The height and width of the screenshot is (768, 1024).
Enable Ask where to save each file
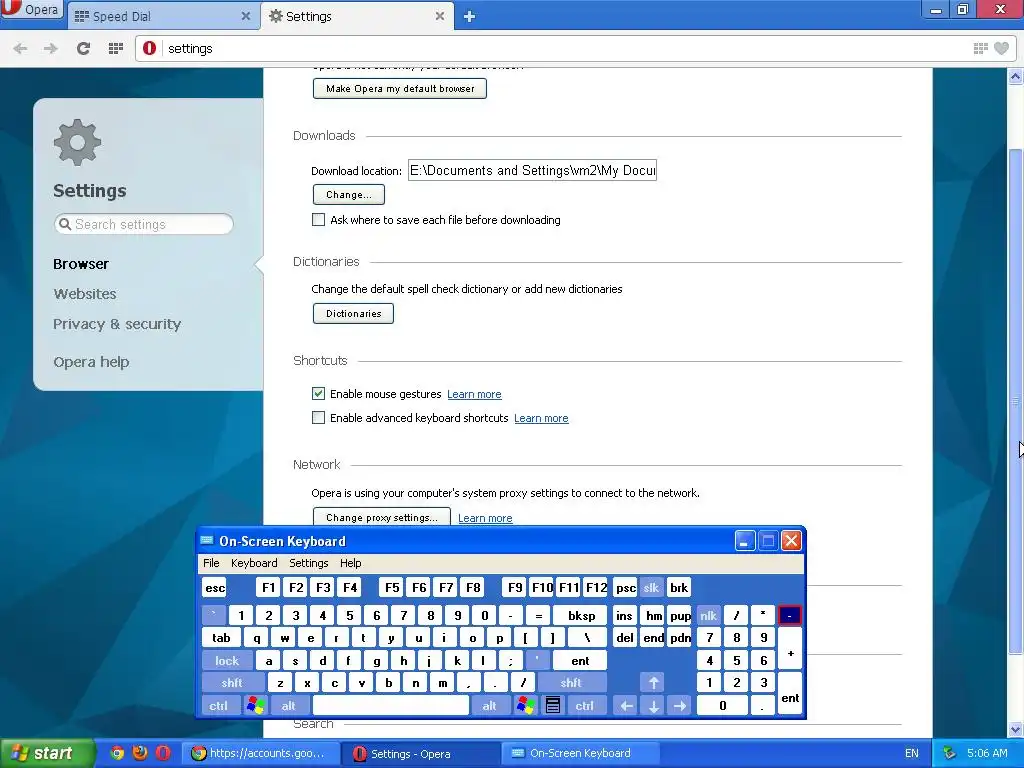pyautogui.click(x=318, y=220)
